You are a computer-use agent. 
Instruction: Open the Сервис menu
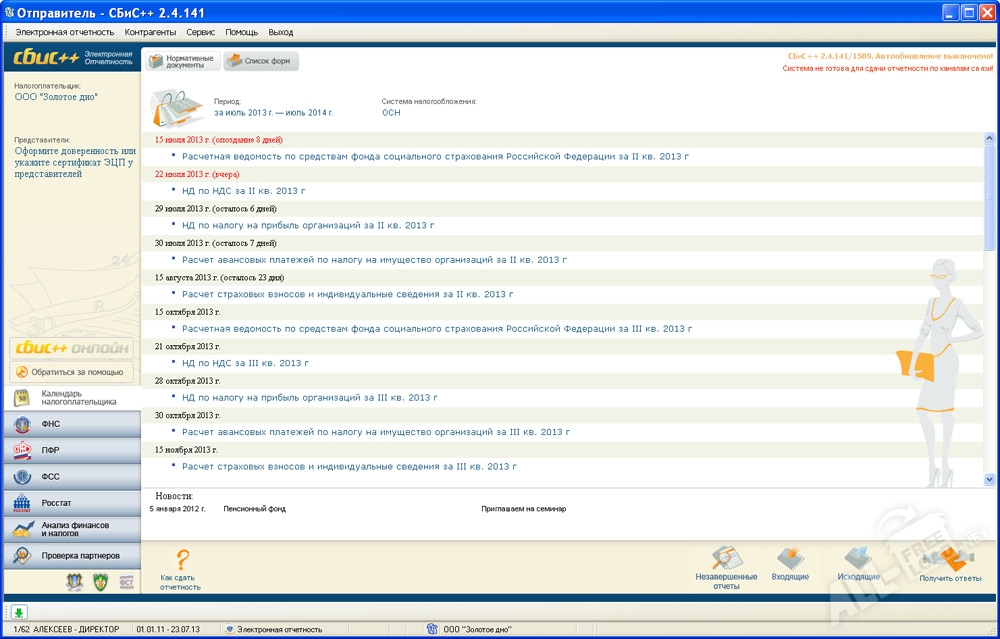pyautogui.click(x=200, y=32)
